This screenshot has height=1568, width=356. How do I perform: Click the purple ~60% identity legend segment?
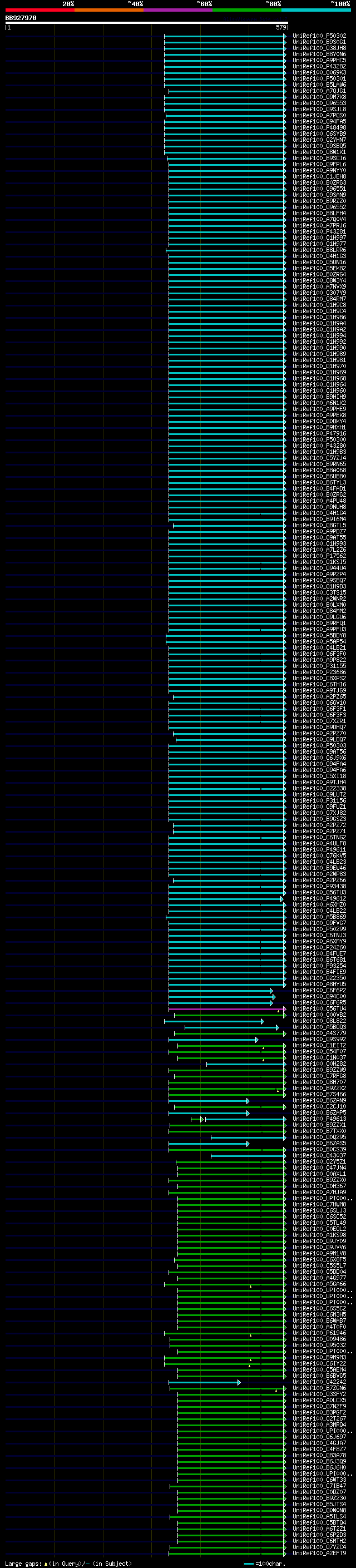pyautogui.click(x=179, y=10)
